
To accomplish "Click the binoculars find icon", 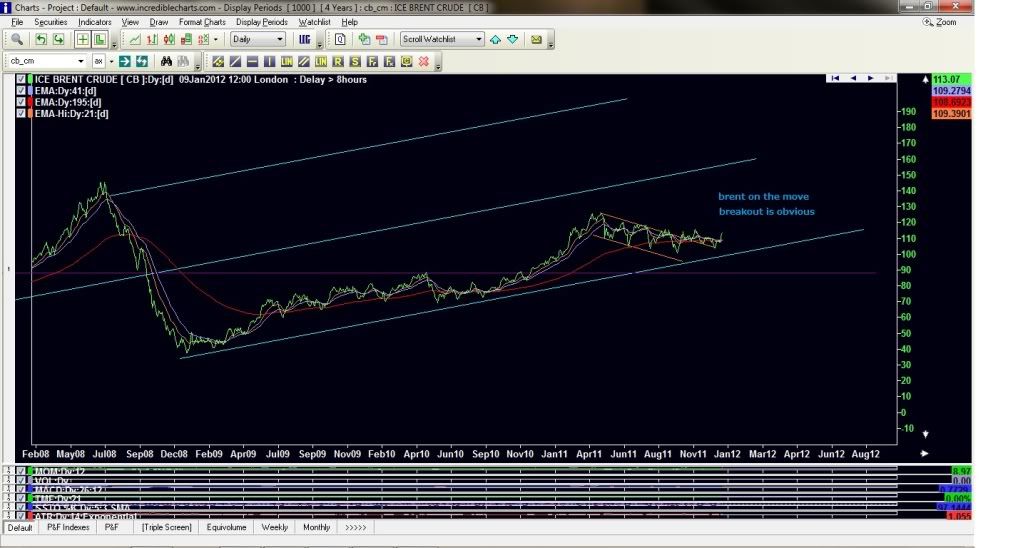I will tap(166, 61).
